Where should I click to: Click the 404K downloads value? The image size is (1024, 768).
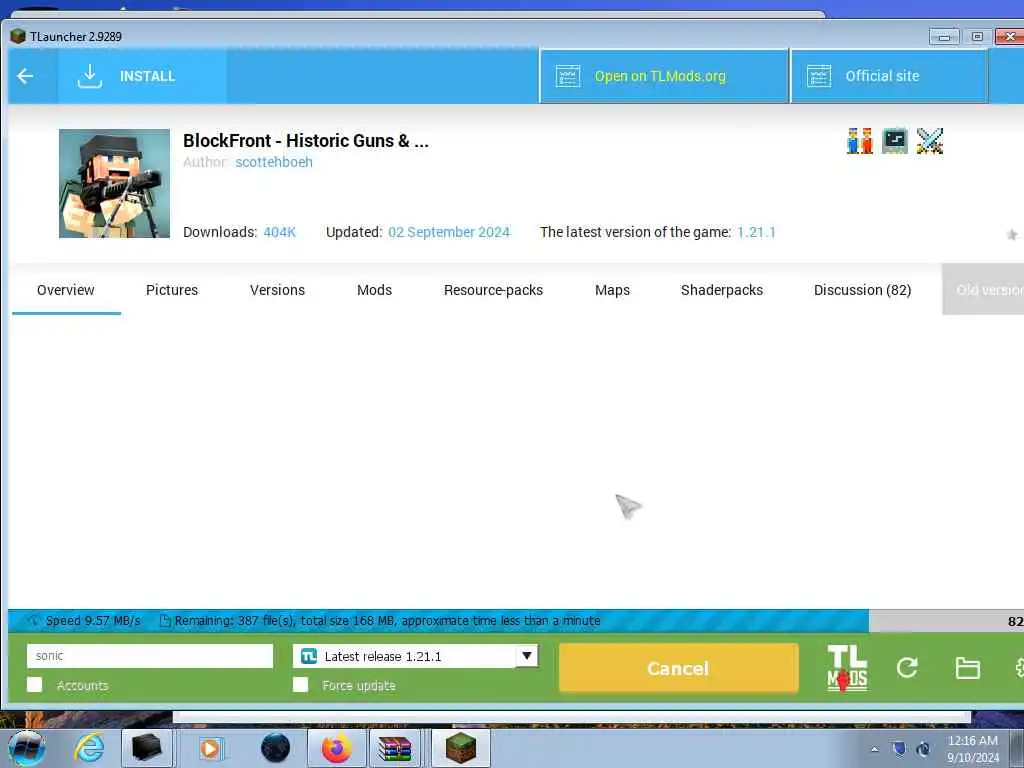pos(280,232)
